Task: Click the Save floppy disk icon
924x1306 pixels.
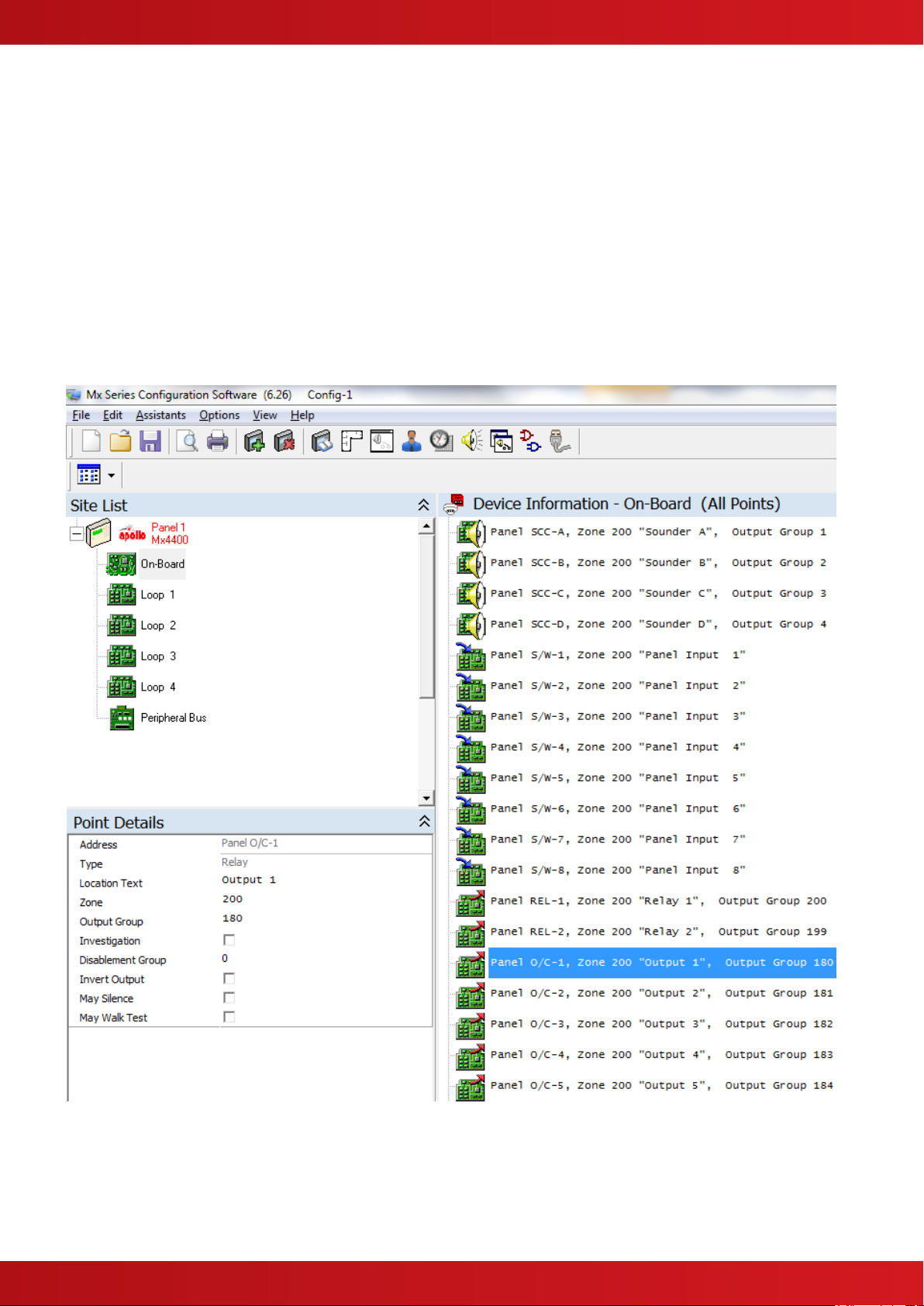Action: pos(150,442)
